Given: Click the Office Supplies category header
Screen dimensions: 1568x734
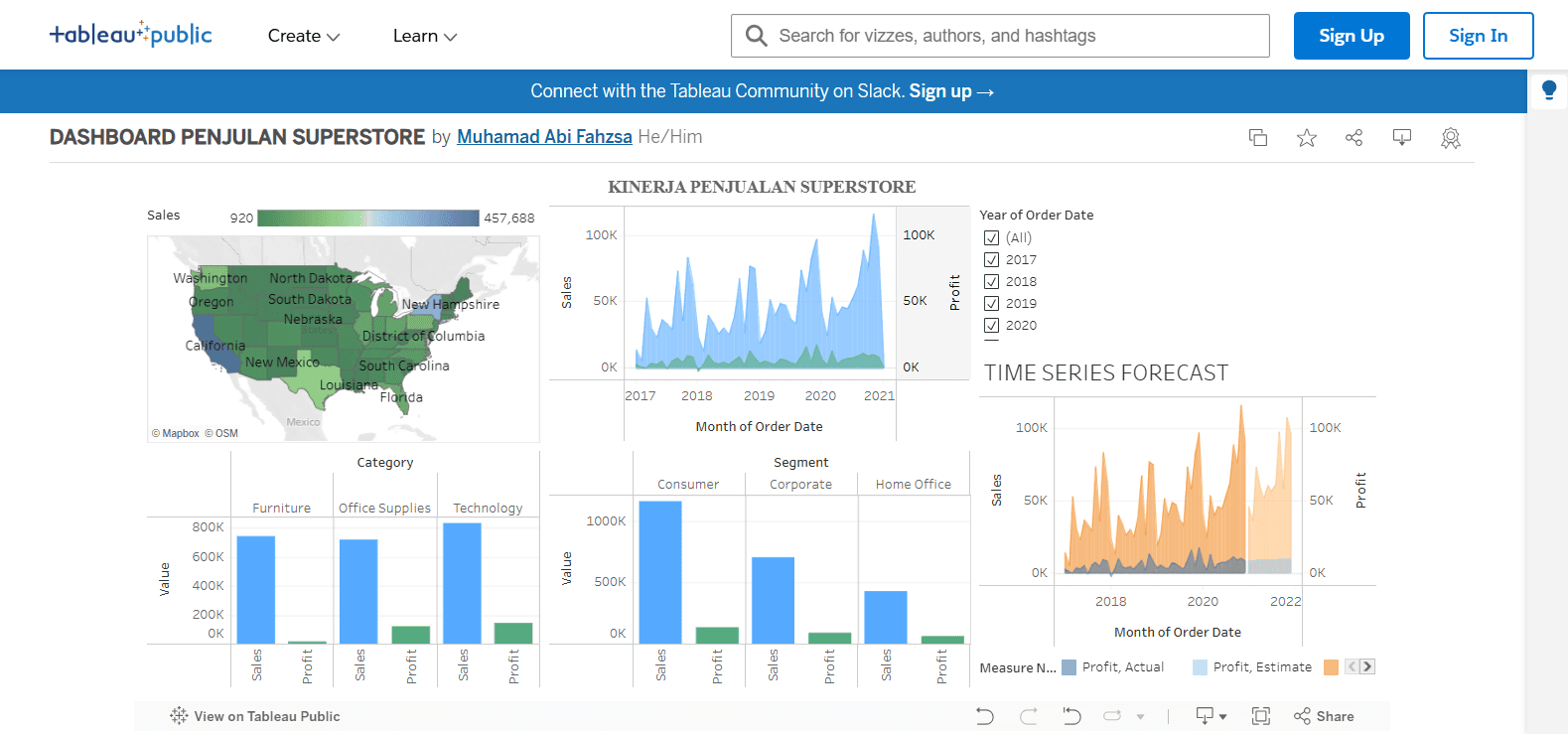Looking at the screenshot, I should click(385, 508).
